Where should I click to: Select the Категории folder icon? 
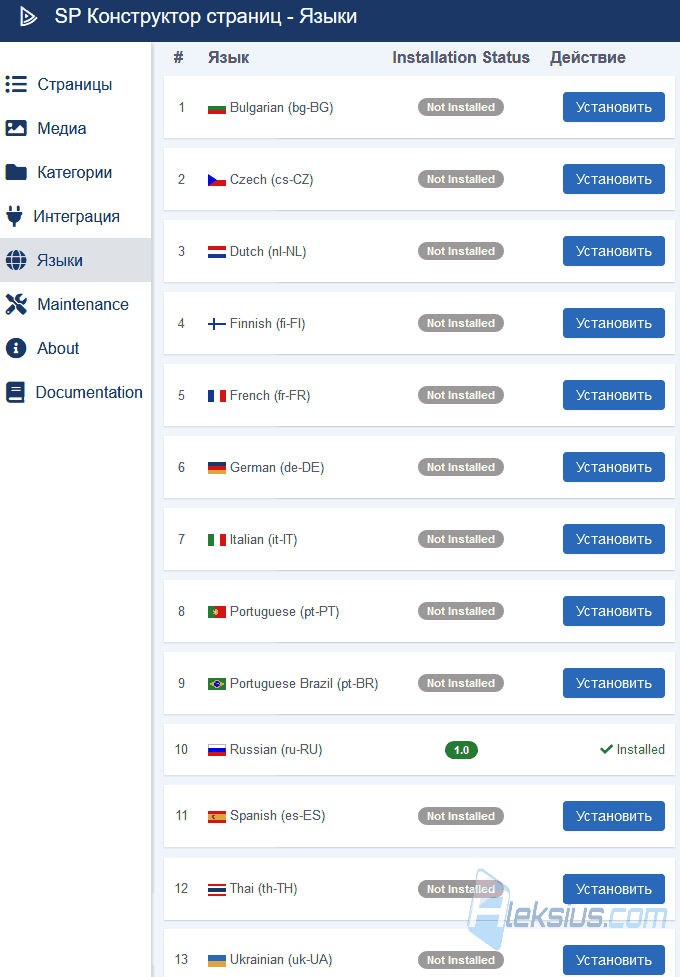click(x=16, y=172)
